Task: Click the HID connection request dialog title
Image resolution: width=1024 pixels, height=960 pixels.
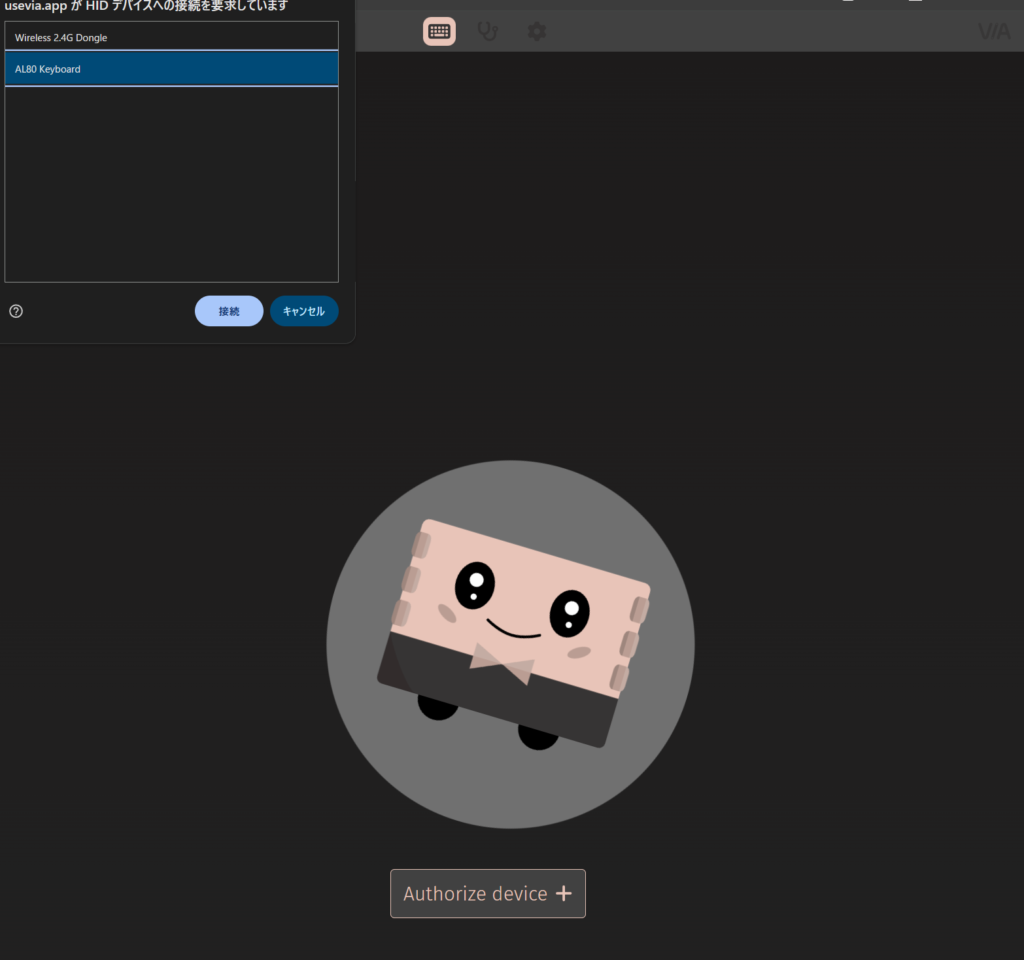Action: point(145,6)
